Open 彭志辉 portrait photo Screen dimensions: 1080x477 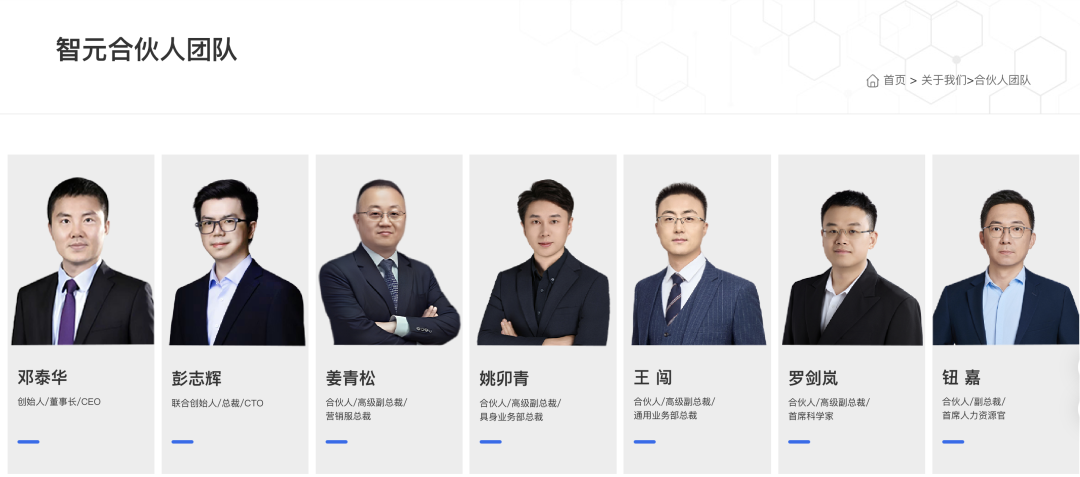click(236, 262)
